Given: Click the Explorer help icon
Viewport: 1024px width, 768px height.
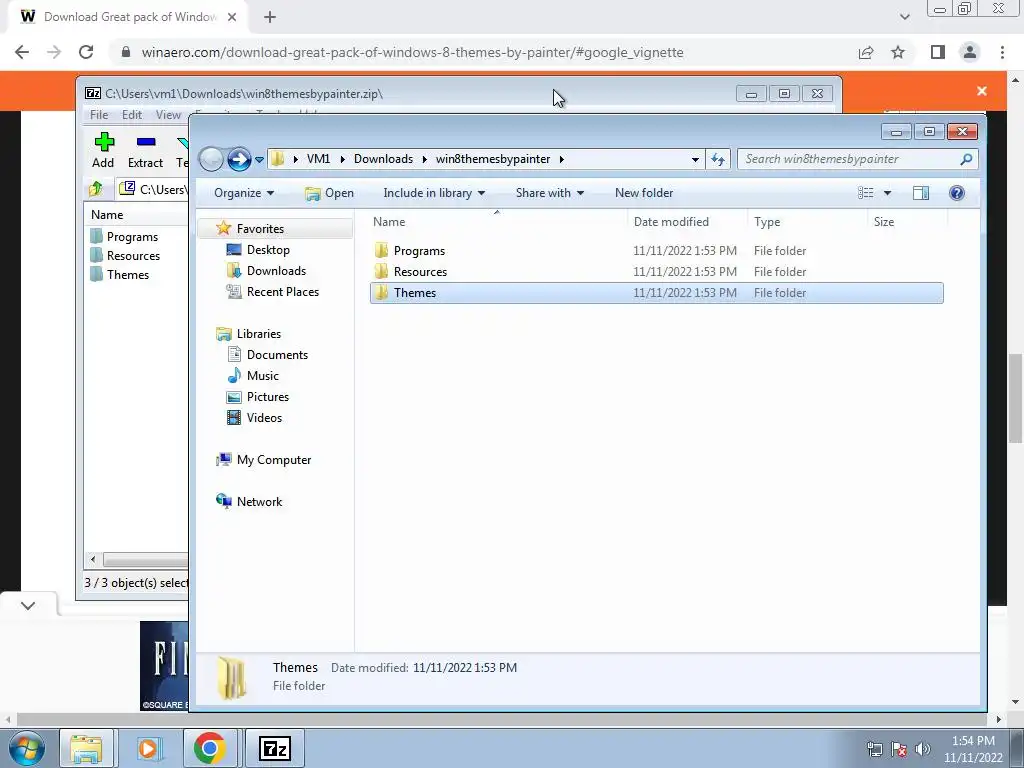Looking at the screenshot, I should click(x=957, y=193).
